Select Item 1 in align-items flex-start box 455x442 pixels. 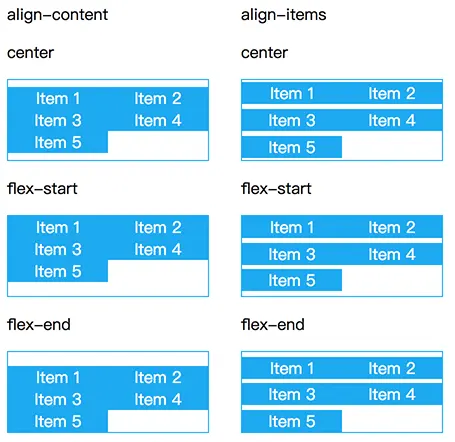point(292,227)
